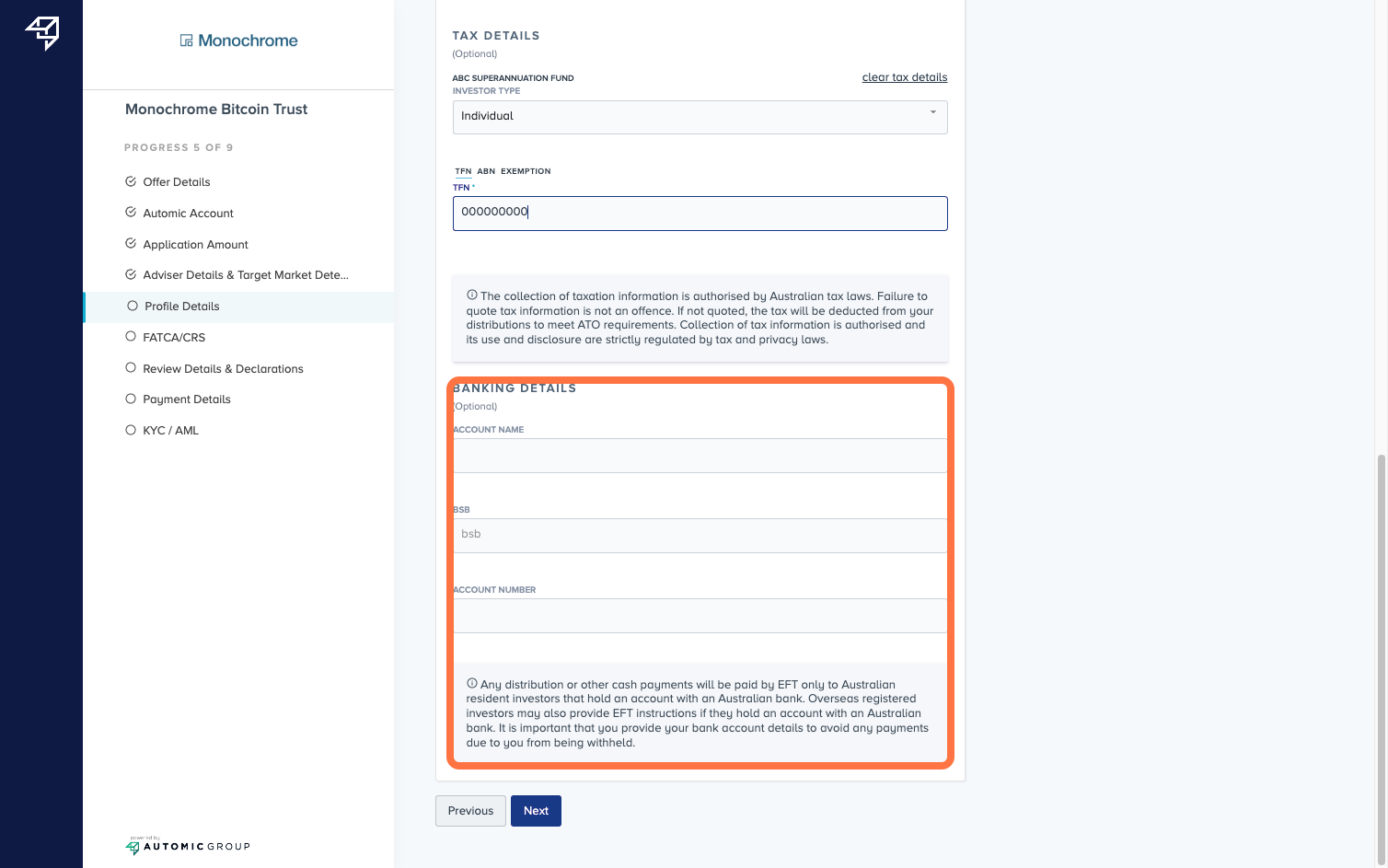The image size is (1388, 868).
Task: Click the page vertical scrollbar thumb
Action: point(1381,660)
